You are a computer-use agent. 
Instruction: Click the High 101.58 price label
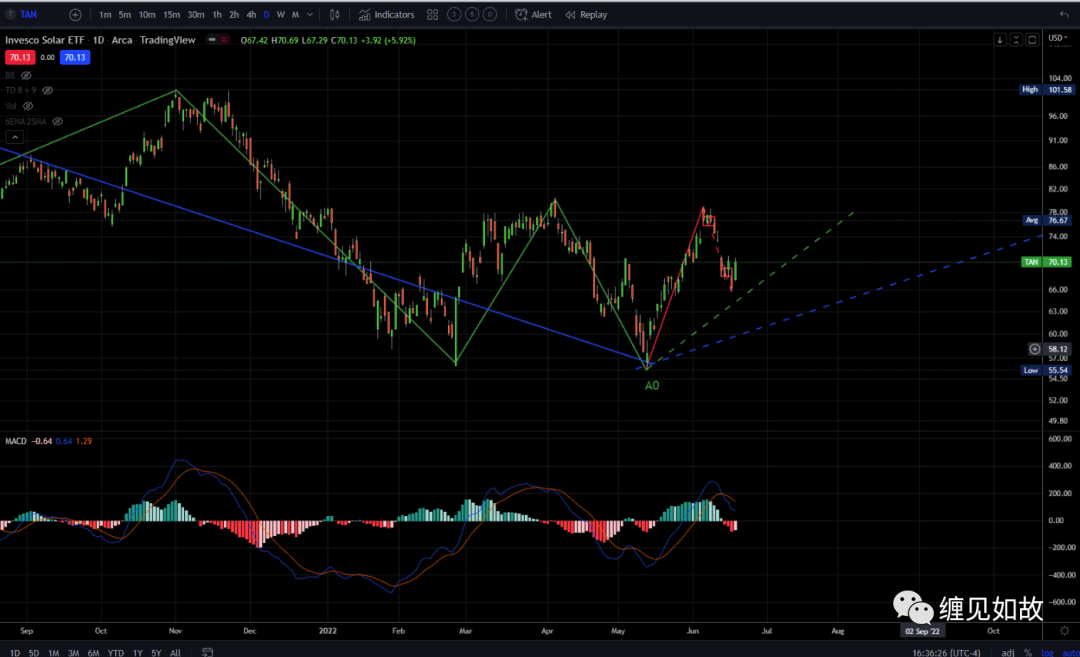(x=1046, y=90)
